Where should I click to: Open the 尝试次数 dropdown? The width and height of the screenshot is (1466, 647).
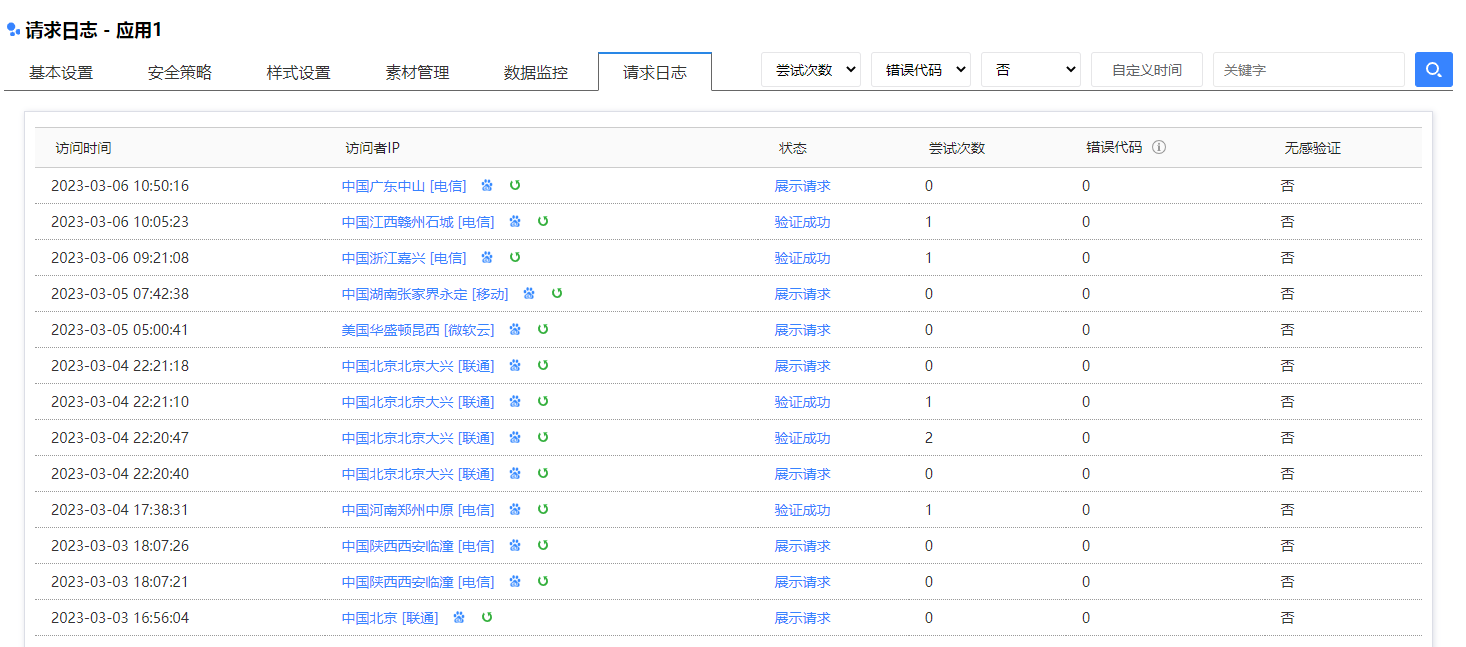[811, 69]
